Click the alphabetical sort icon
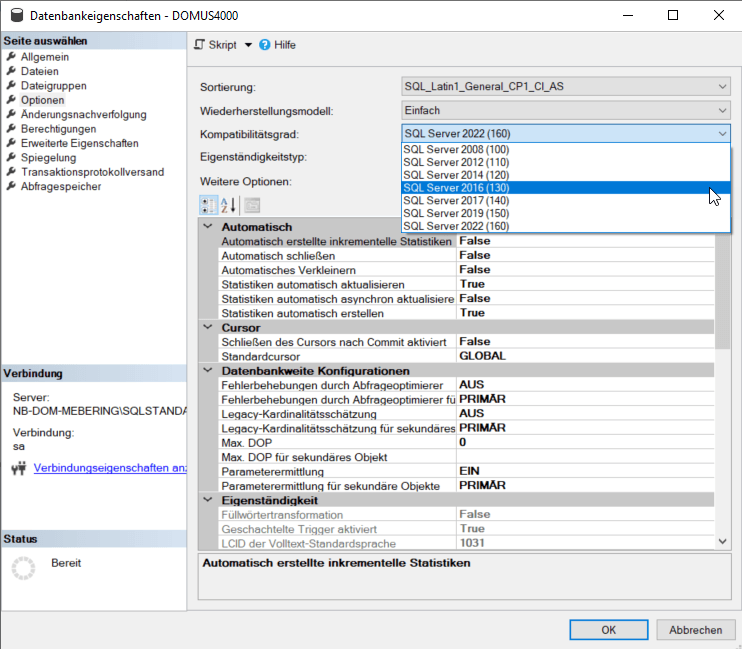This screenshot has height=649, width=742. point(228,205)
